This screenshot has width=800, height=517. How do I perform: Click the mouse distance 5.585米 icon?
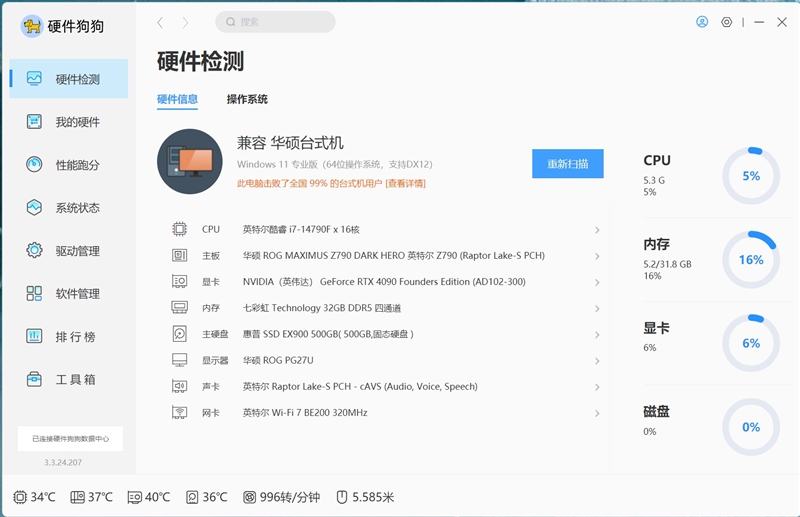[342, 497]
